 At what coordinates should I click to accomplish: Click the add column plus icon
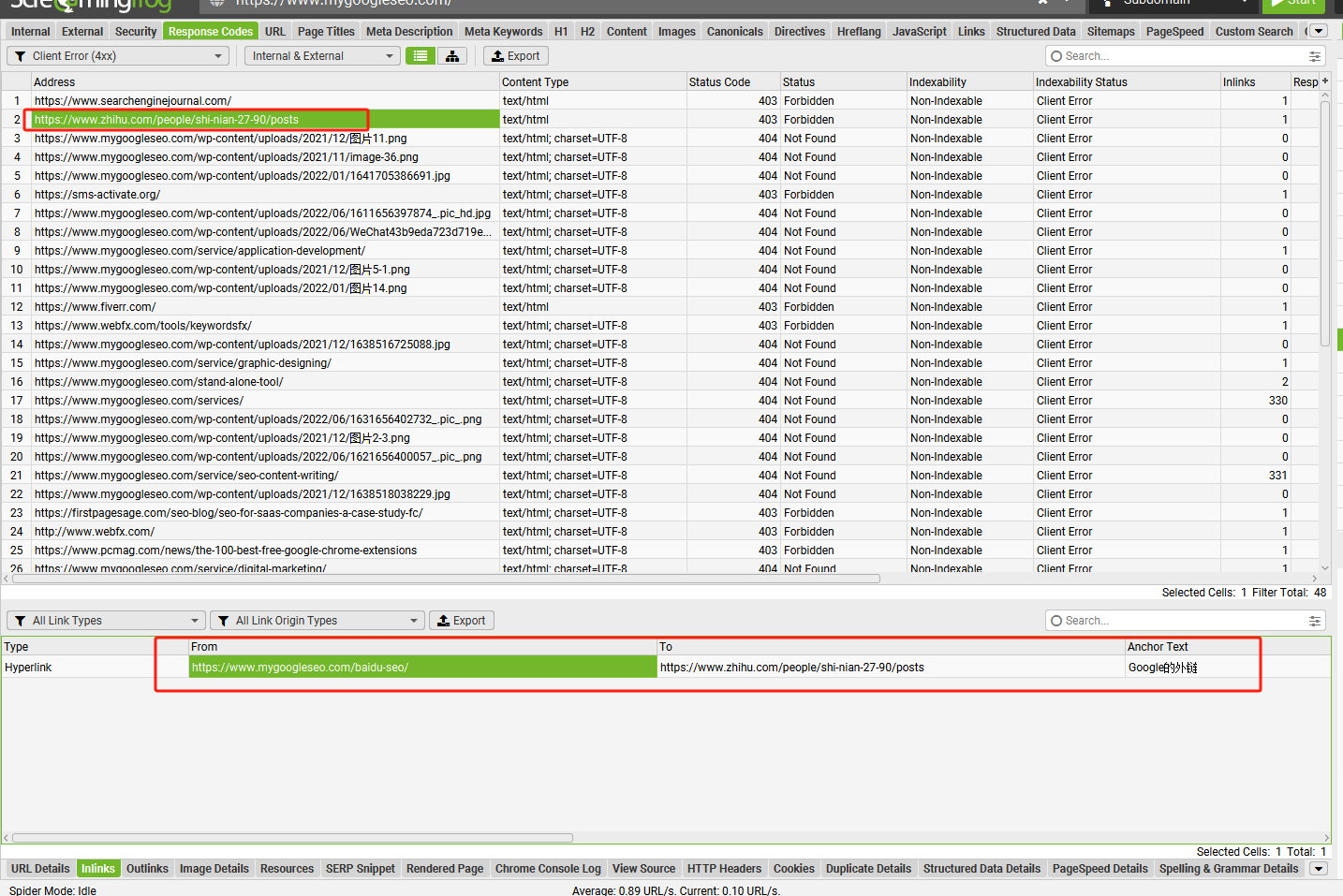(1324, 81)
